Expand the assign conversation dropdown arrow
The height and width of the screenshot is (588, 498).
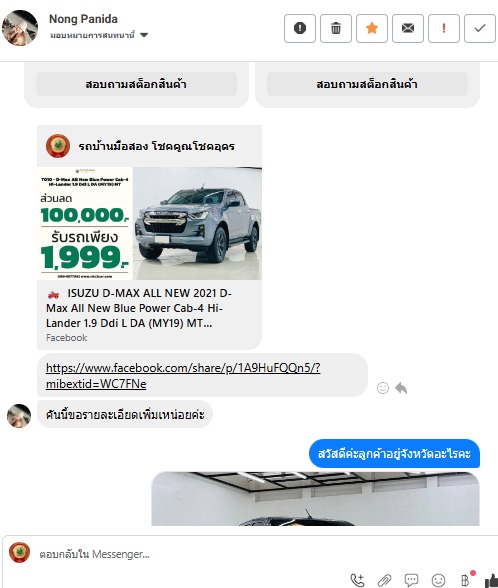[x=144, y=35]
